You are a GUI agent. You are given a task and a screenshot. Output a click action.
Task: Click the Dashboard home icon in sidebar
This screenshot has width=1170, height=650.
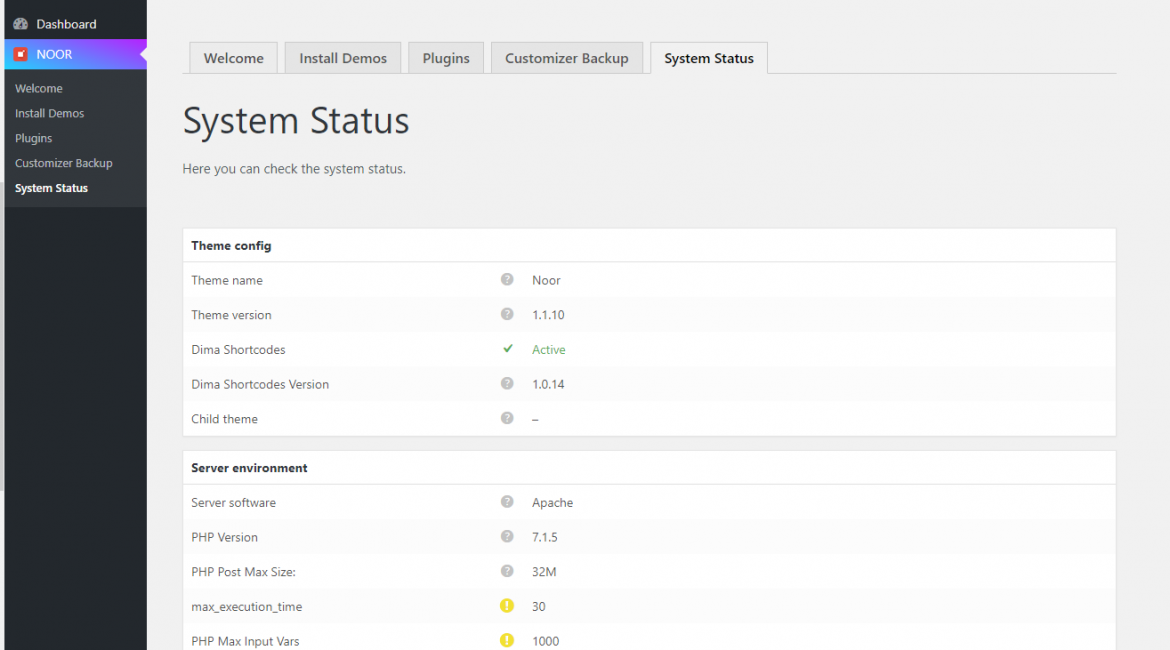[x=22, y=22]
